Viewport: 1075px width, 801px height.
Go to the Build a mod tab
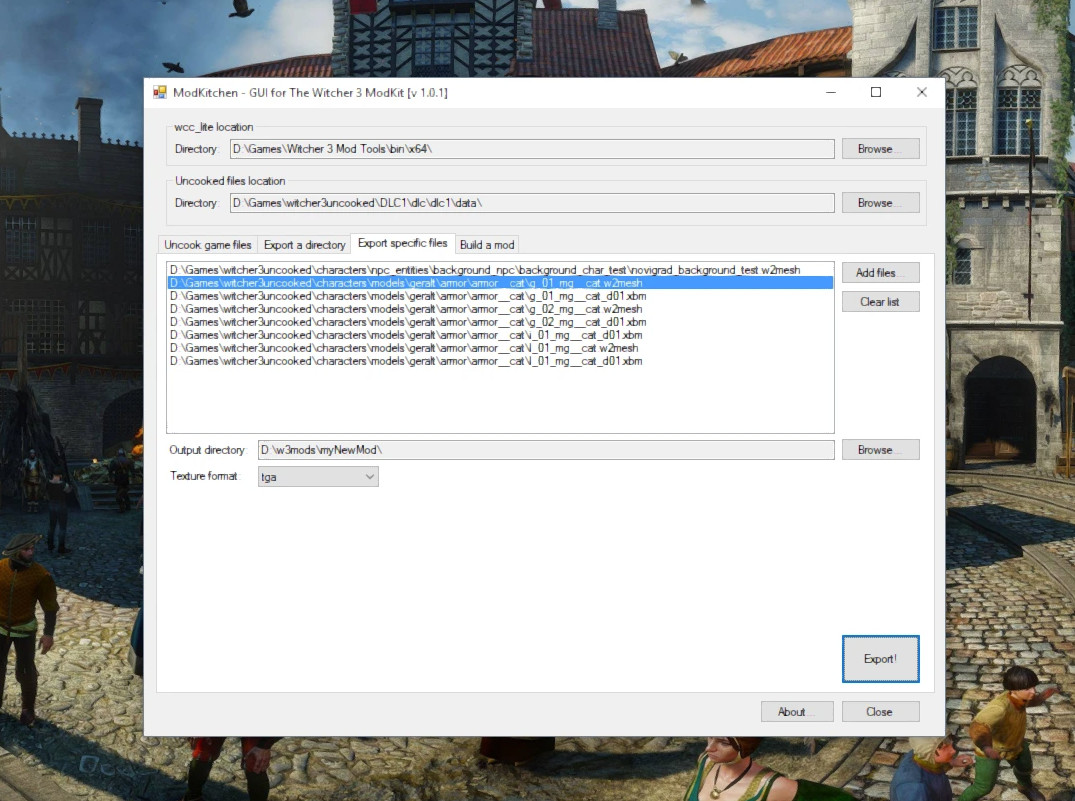(x=487, y=245)
